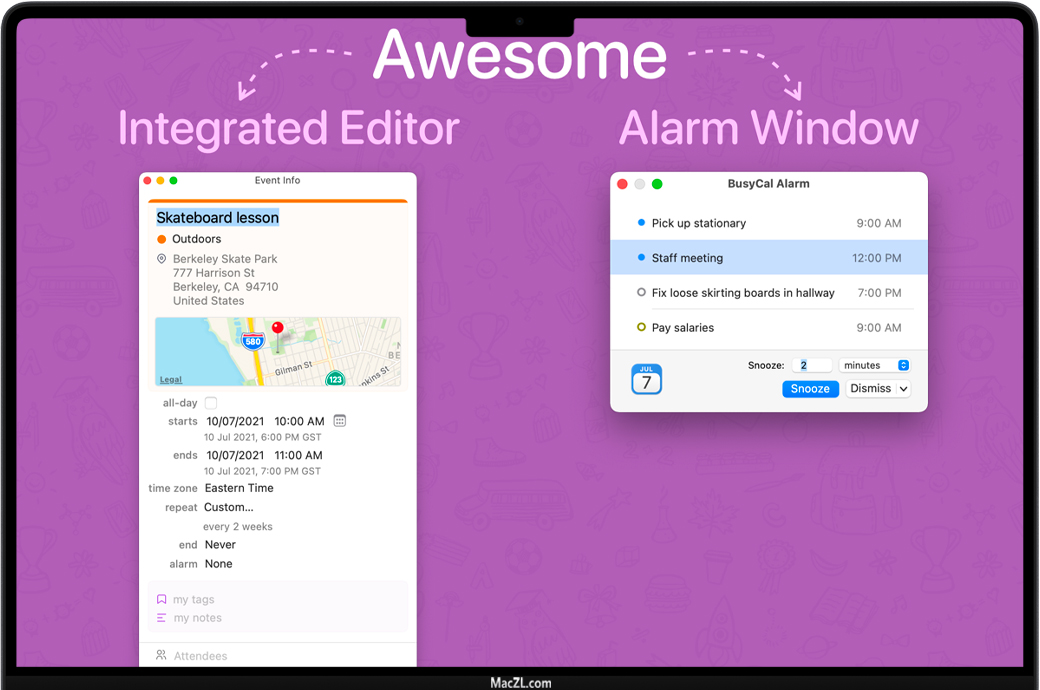
Task: Open the snooze minutes unit dropdown
Action: click(875, 366)
